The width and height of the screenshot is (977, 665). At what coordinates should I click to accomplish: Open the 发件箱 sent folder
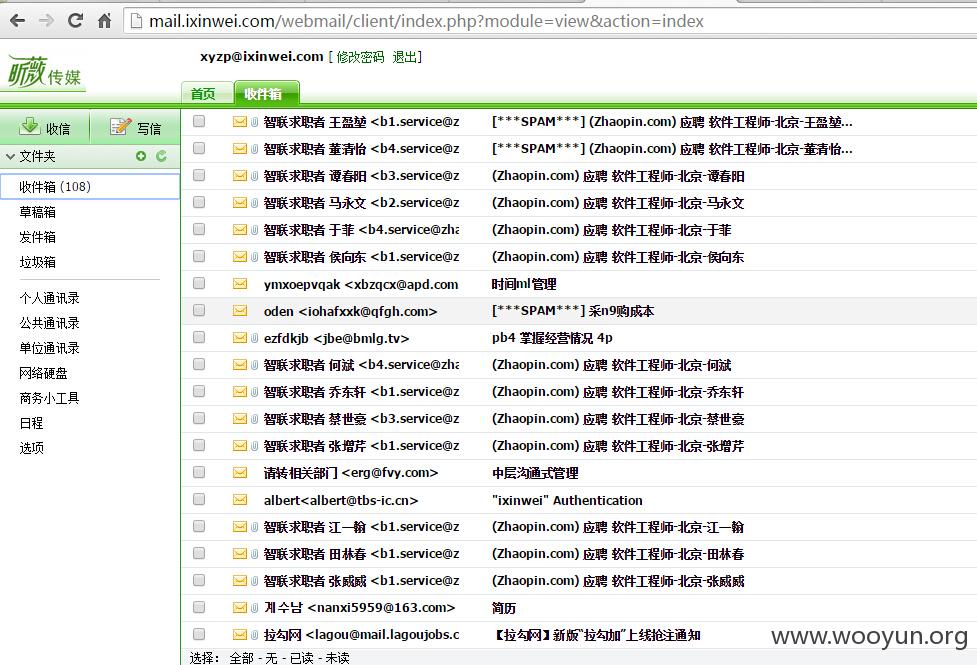click(x=37, y=237)
